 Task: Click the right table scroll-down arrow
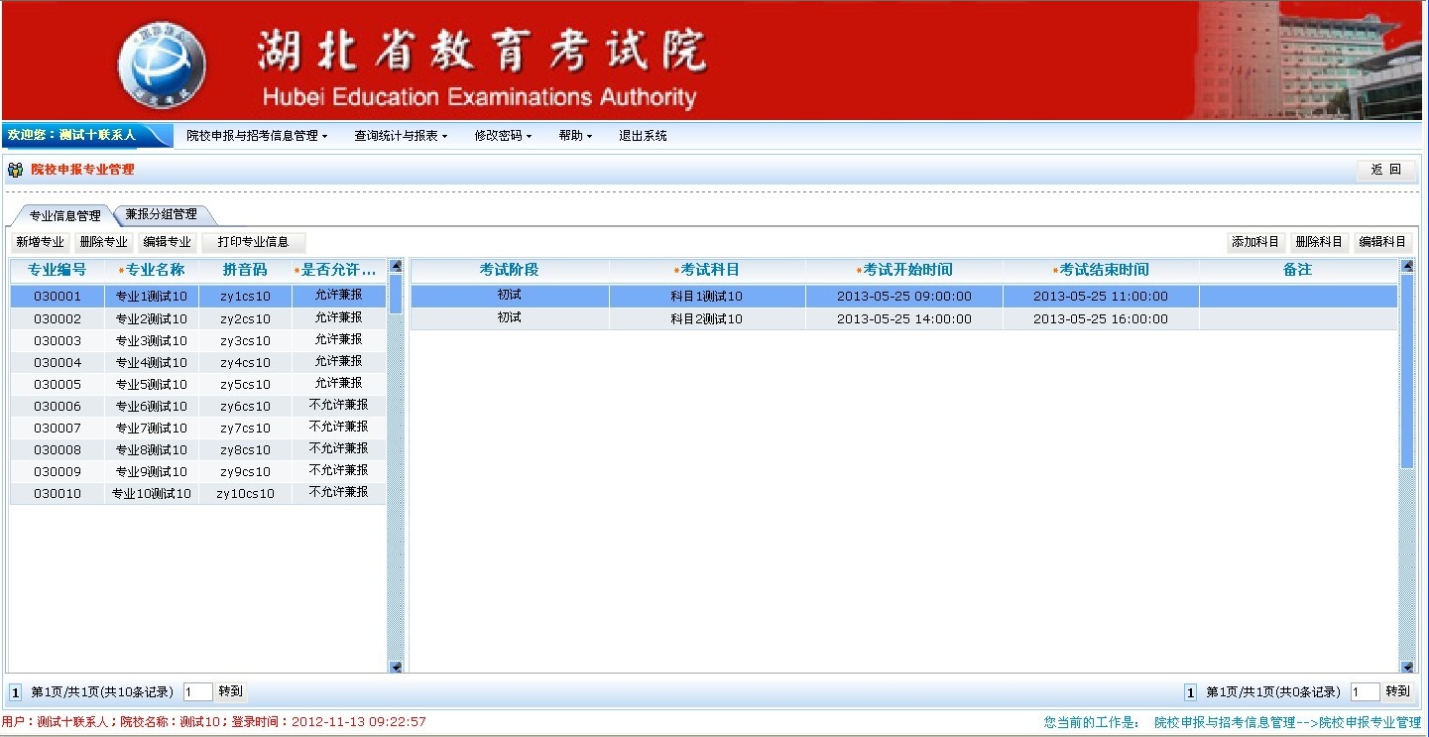click(1408, 667)
